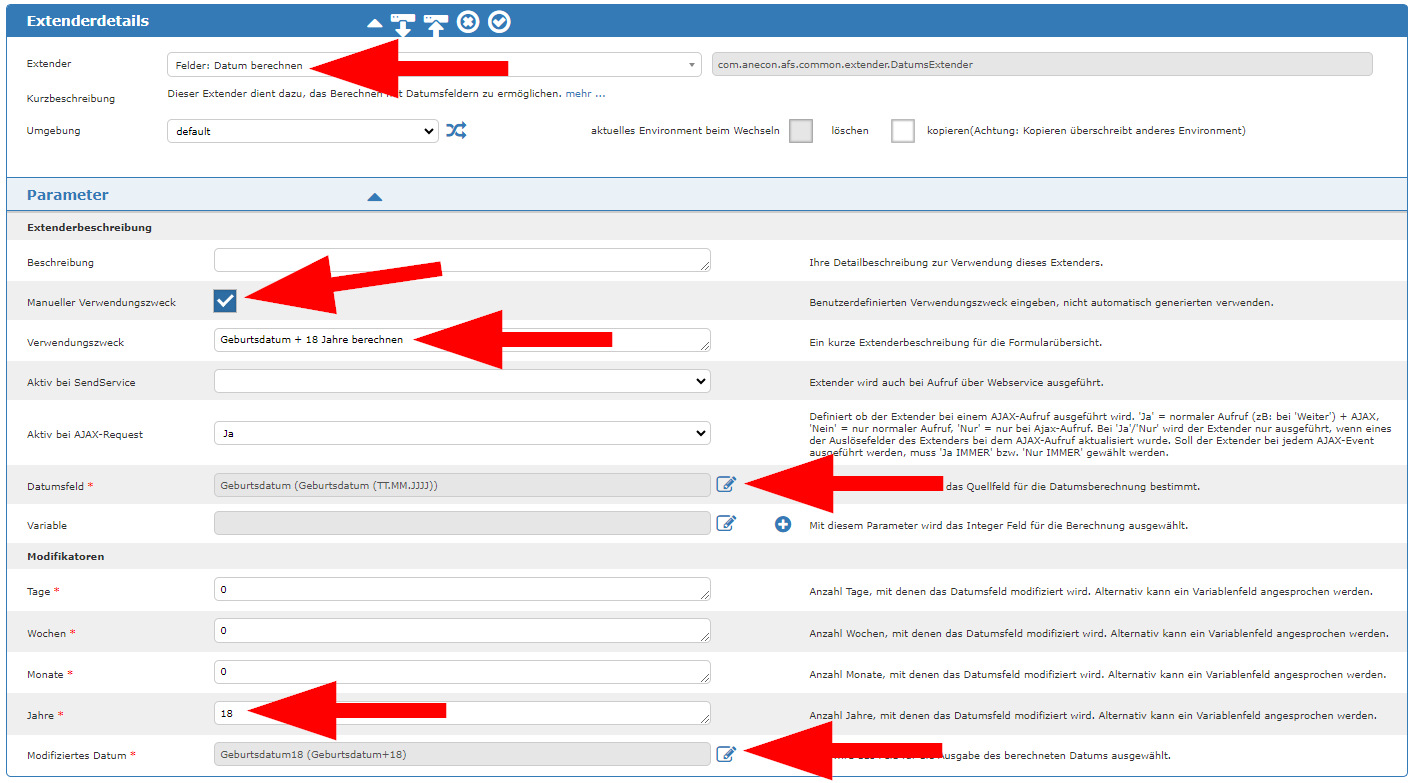This screenshot has height=783, width=1413.
Task: Click the extender class name field com.anecon.afs
Action: [1042, 65]
